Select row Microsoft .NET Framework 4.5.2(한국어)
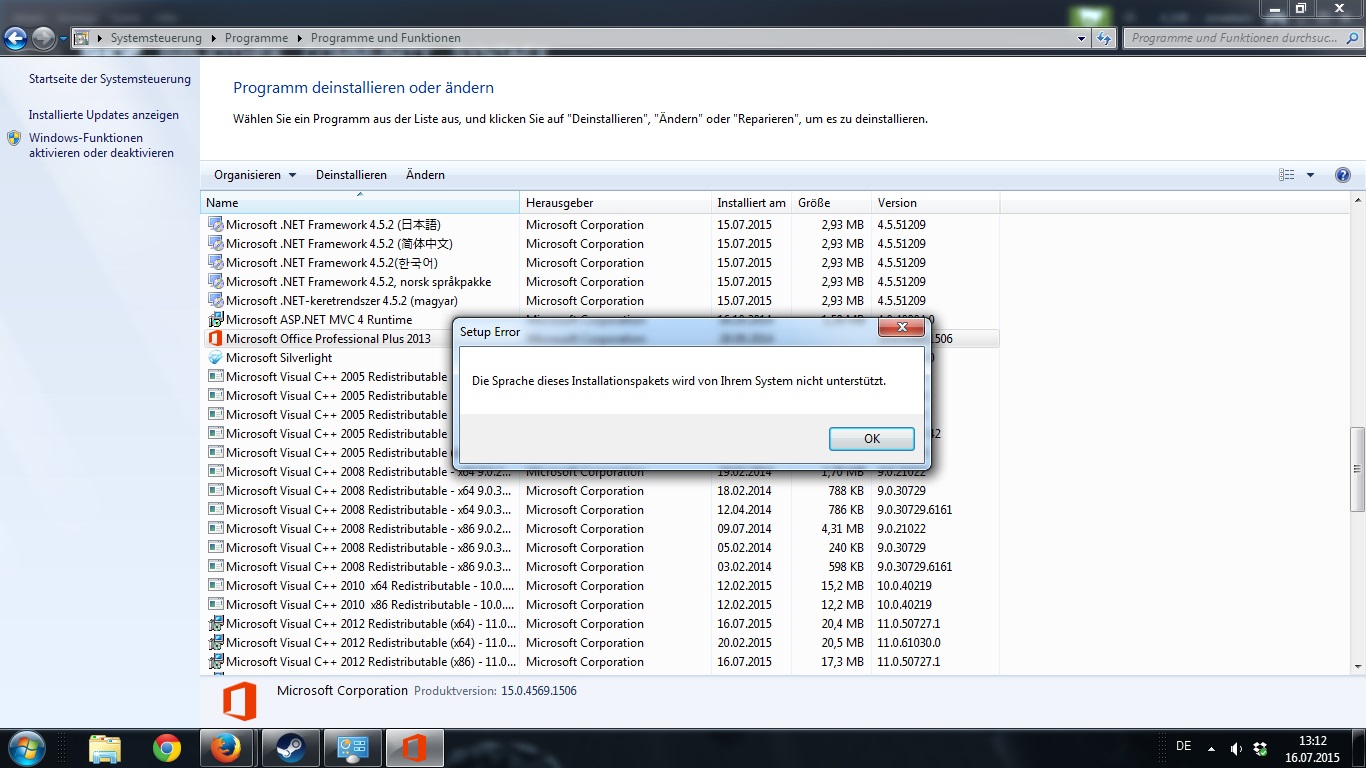This screenshot has height=768, width=1366. click(600, 263)
